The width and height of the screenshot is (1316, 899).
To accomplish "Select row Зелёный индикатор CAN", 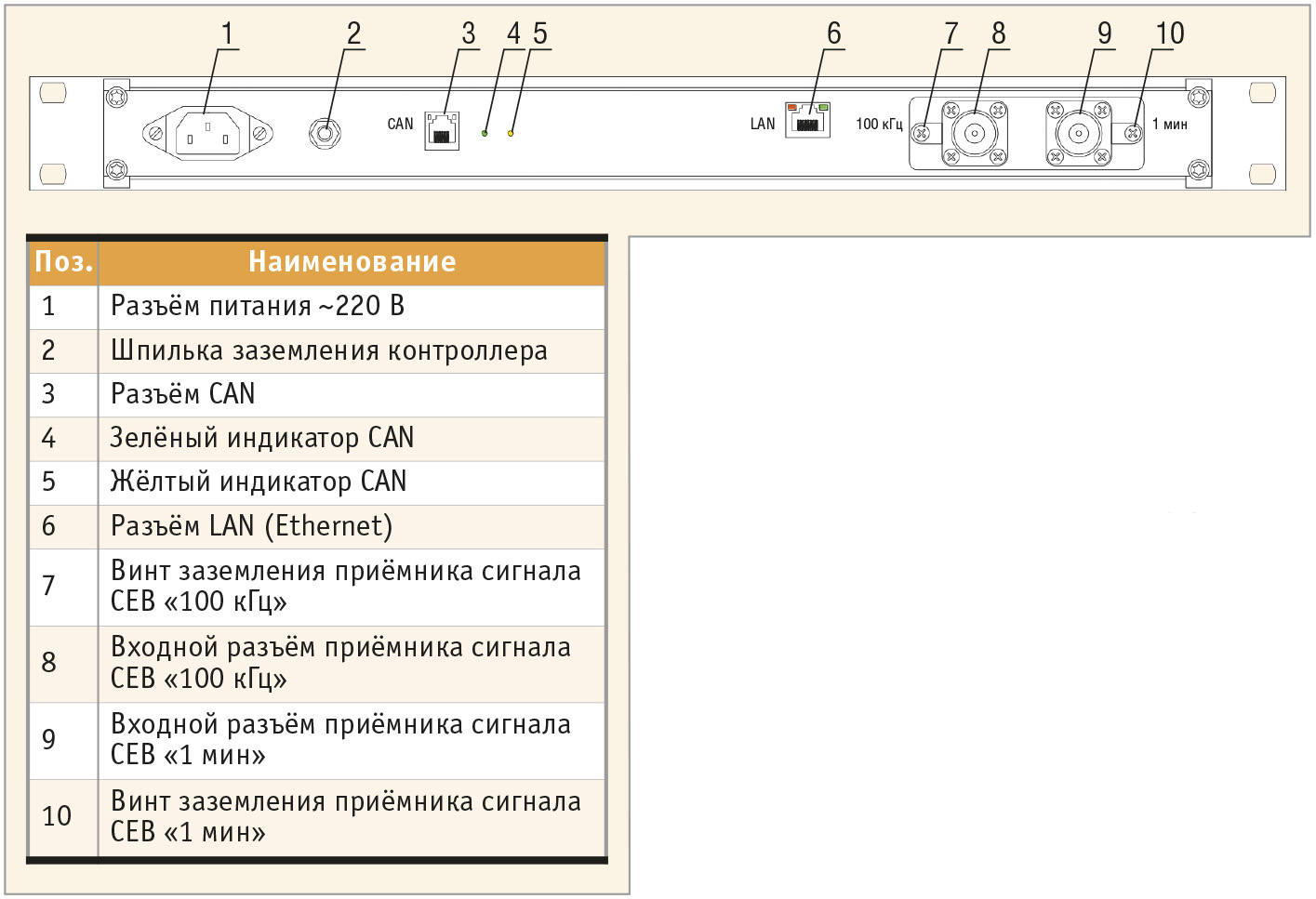I will pos(317,439).
